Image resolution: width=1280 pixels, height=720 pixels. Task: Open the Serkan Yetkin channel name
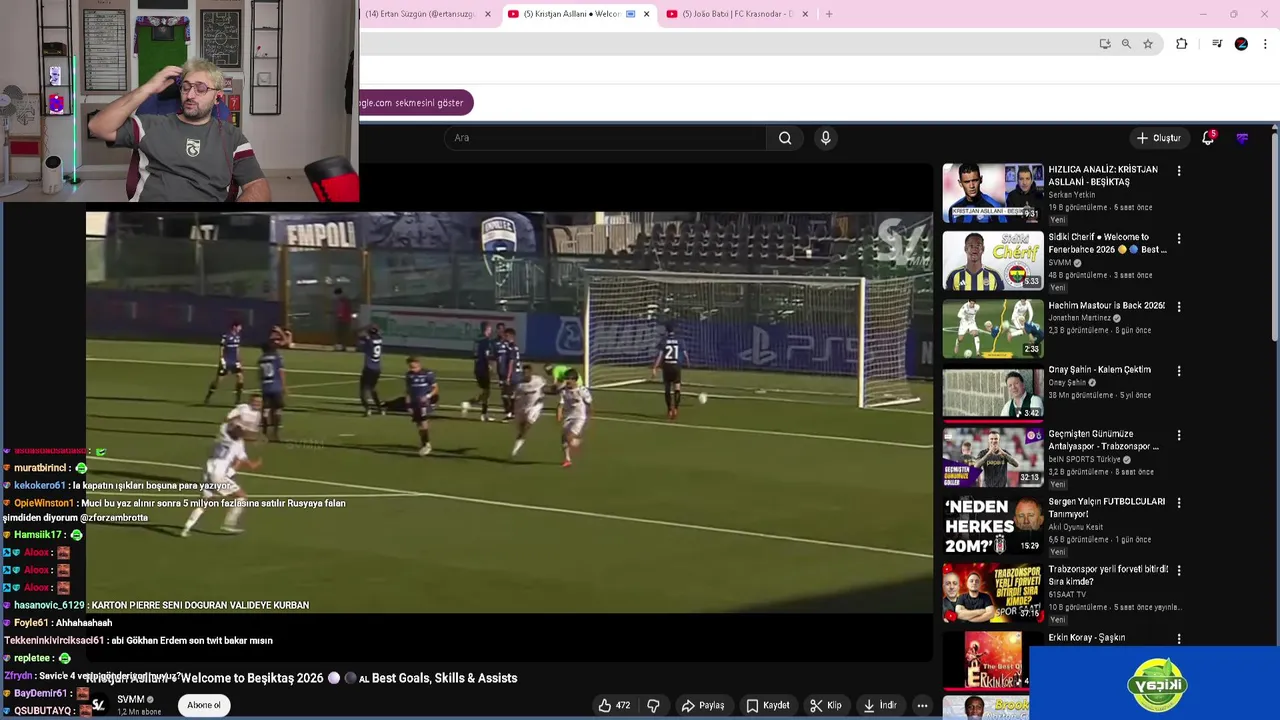[x=1071, y=194]
